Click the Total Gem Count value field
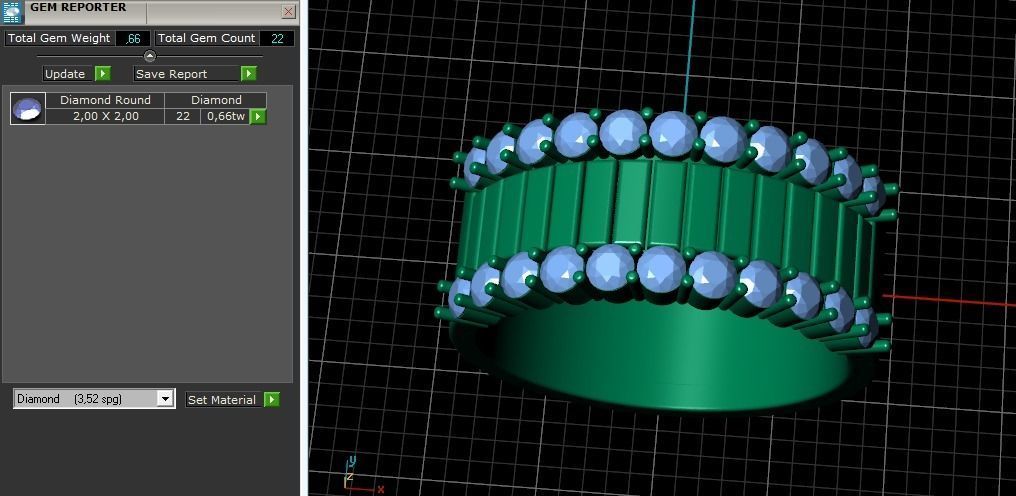The image size is (1016, 496). [x=277, y=38]
